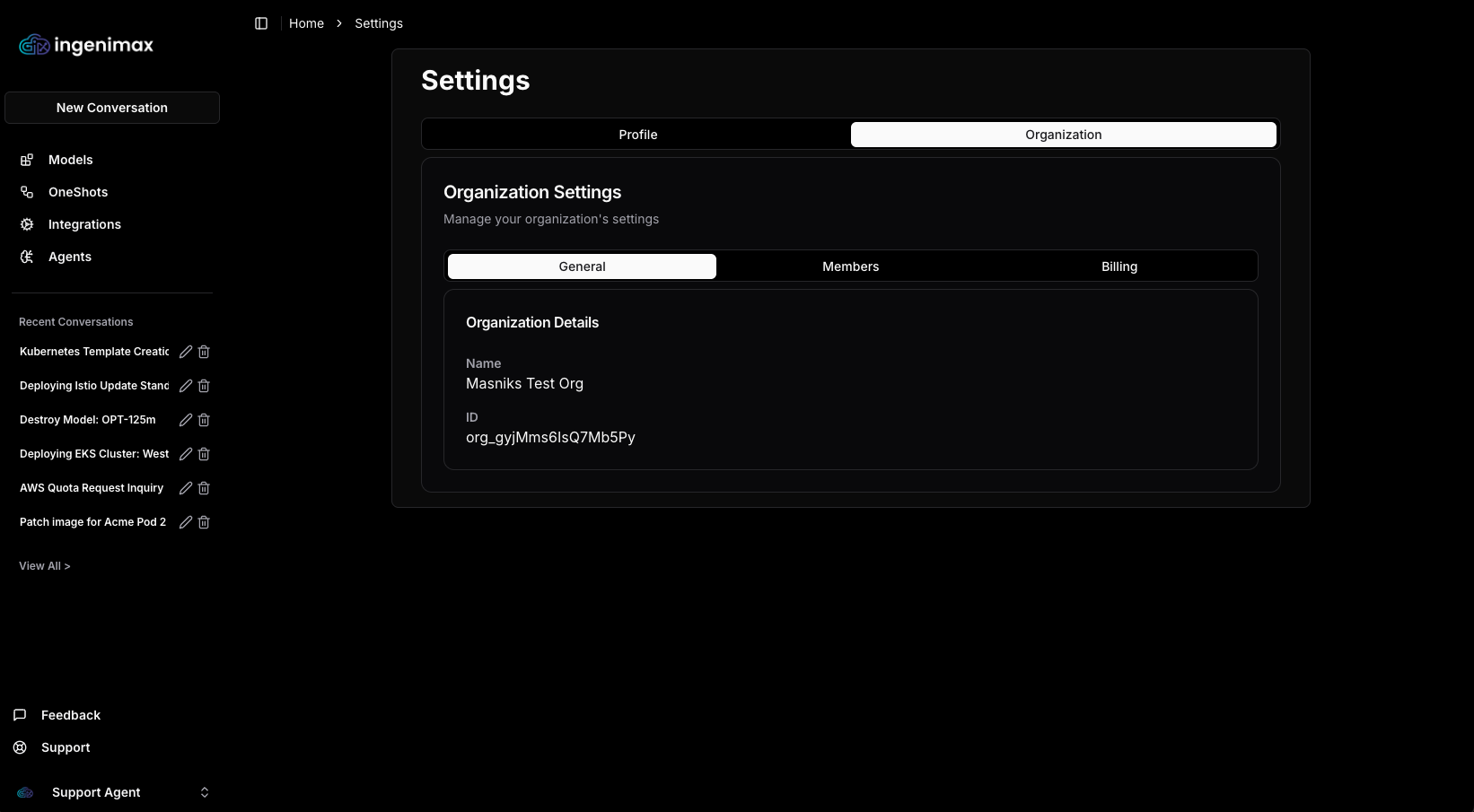This screenshot has height=812, width=1474.
Task: Open the Billing tab
Action: coord(1119,266)
